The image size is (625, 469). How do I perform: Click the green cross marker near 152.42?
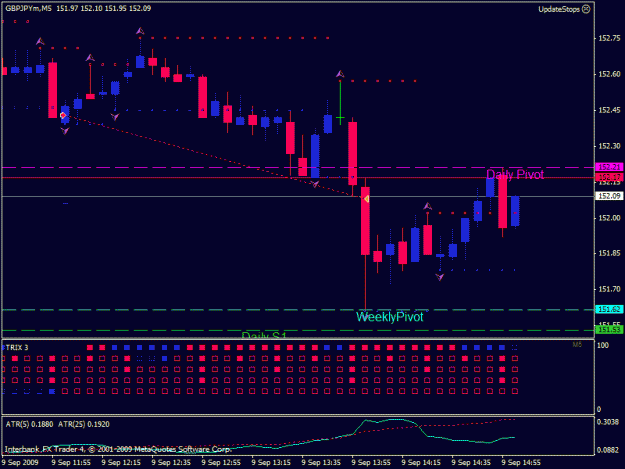pyautogui.click(x=340, y=118)
